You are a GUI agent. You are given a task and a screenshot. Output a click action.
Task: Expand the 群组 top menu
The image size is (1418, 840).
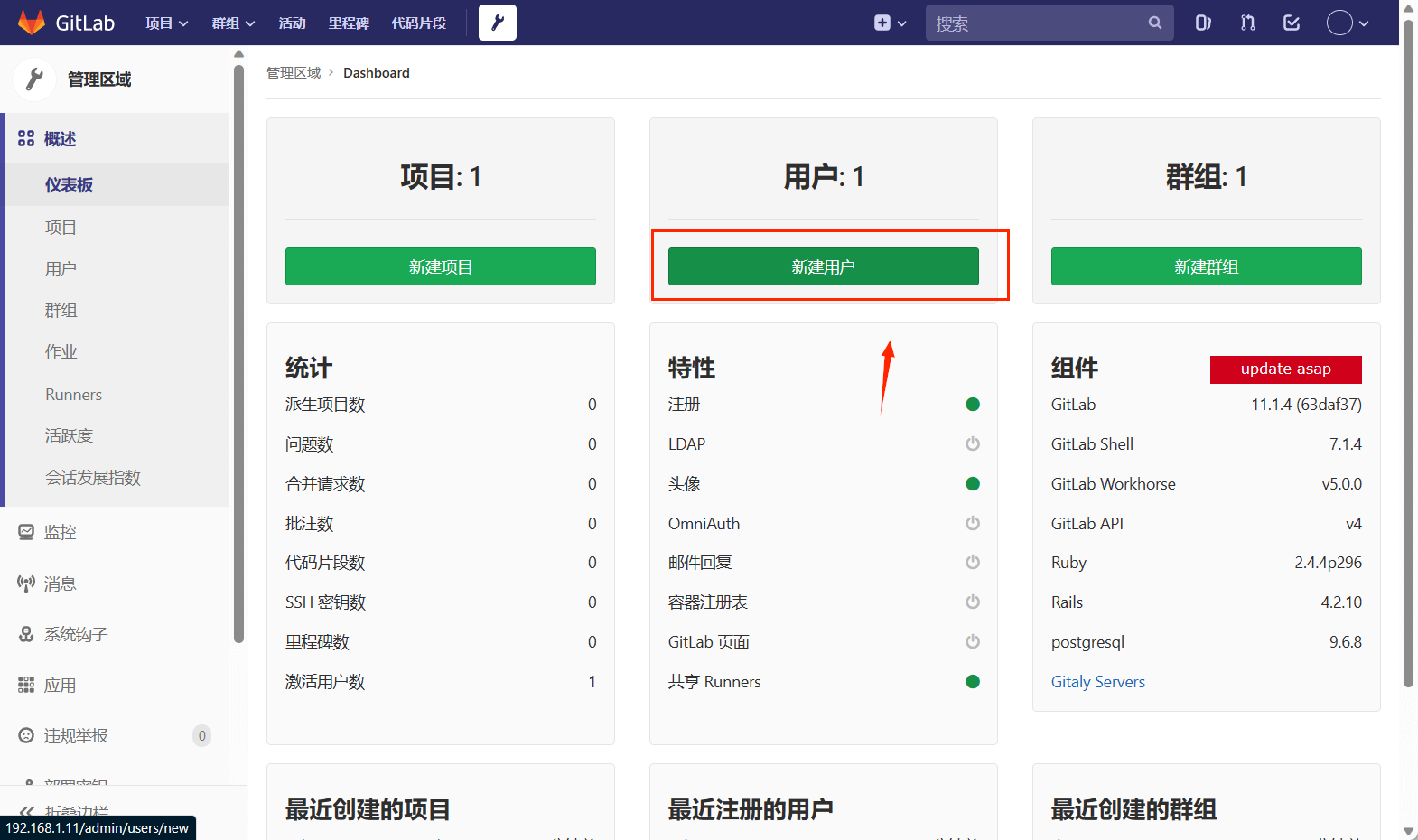[x=233, y=23]
